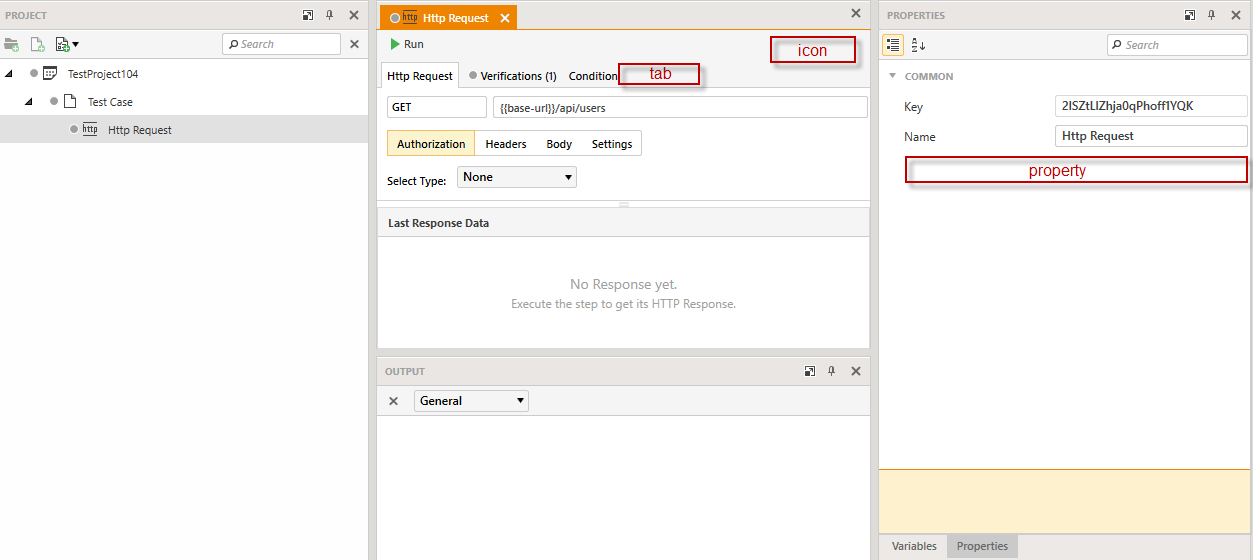The height and width of the screenshot is (560, 1253).
Task: Switch to the Variables tab at bottom
Action: pyautogui.click(x=914, y=546)
